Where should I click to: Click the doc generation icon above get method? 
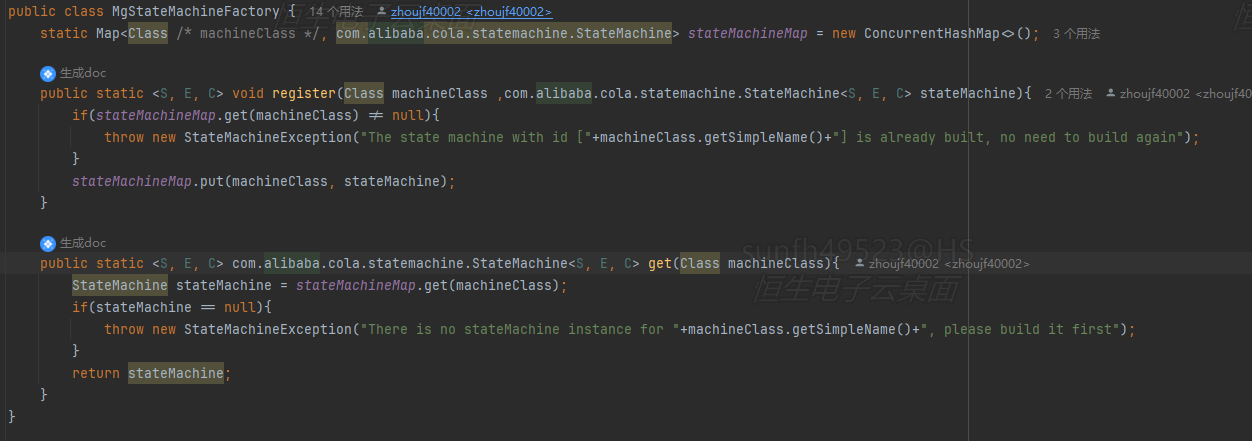(x=47, y=243)
